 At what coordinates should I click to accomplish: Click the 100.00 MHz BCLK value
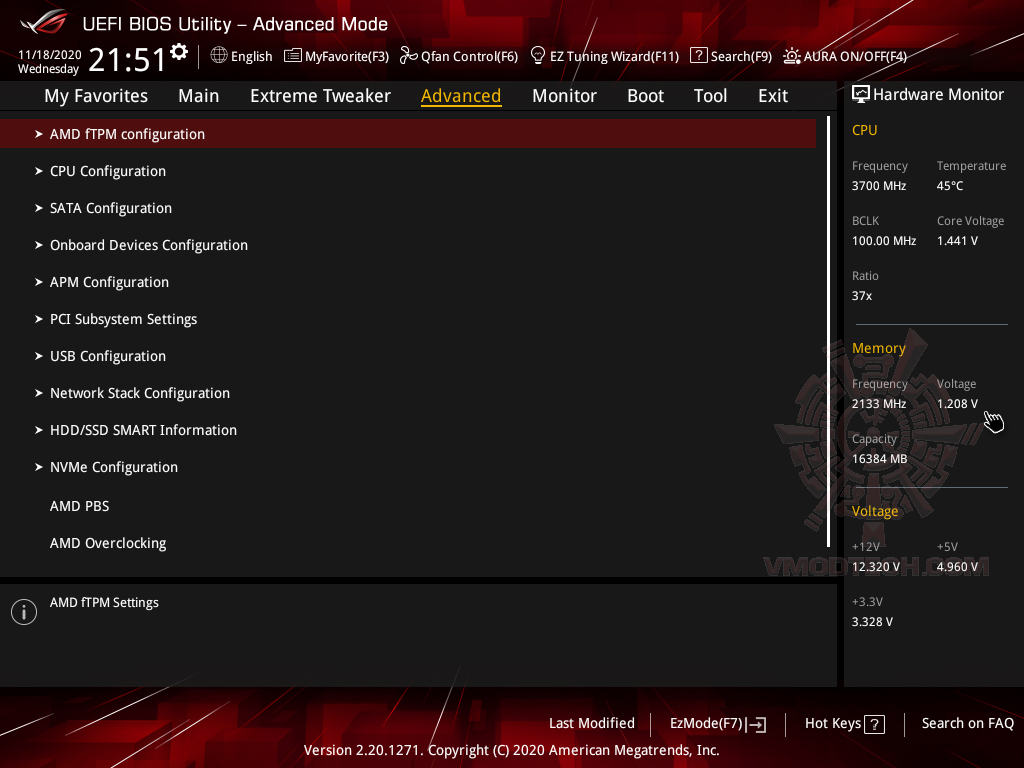[884, 241]
